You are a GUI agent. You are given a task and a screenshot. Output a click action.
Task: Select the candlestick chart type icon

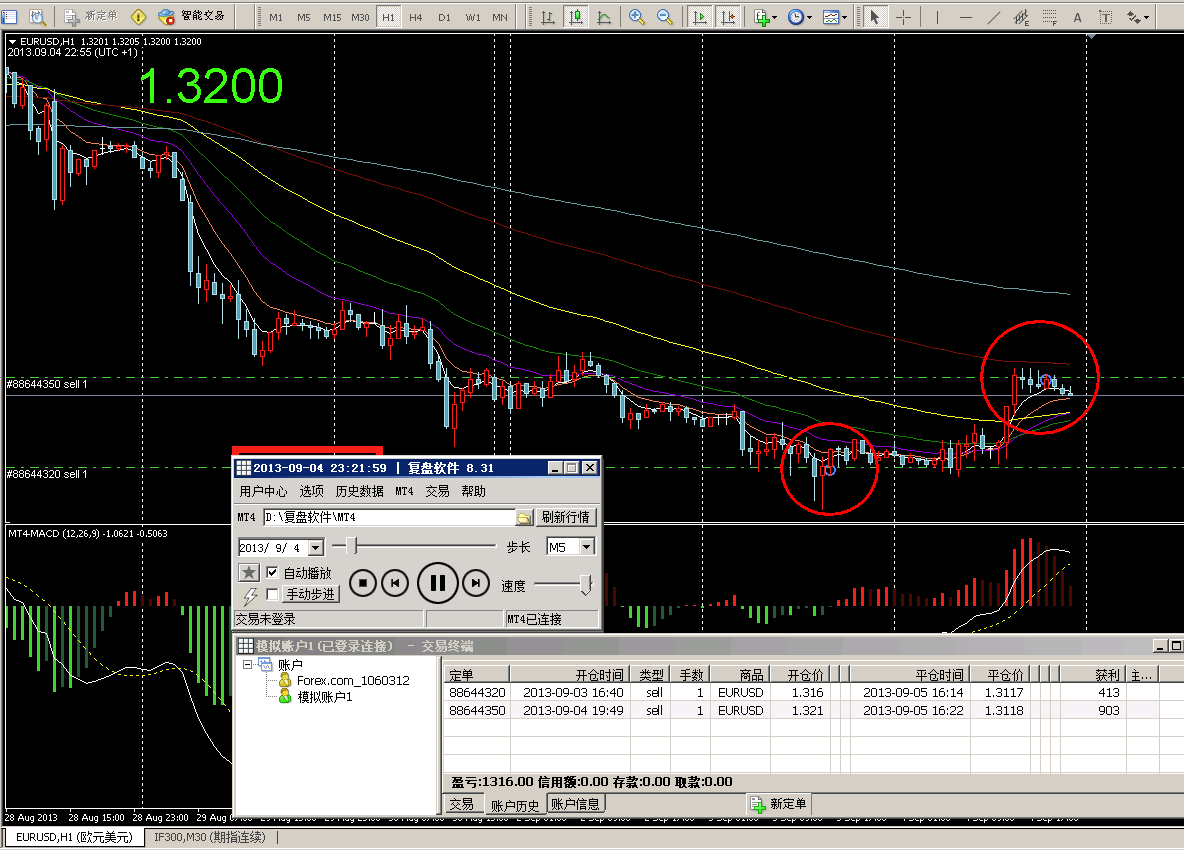(x=576, y=17)
